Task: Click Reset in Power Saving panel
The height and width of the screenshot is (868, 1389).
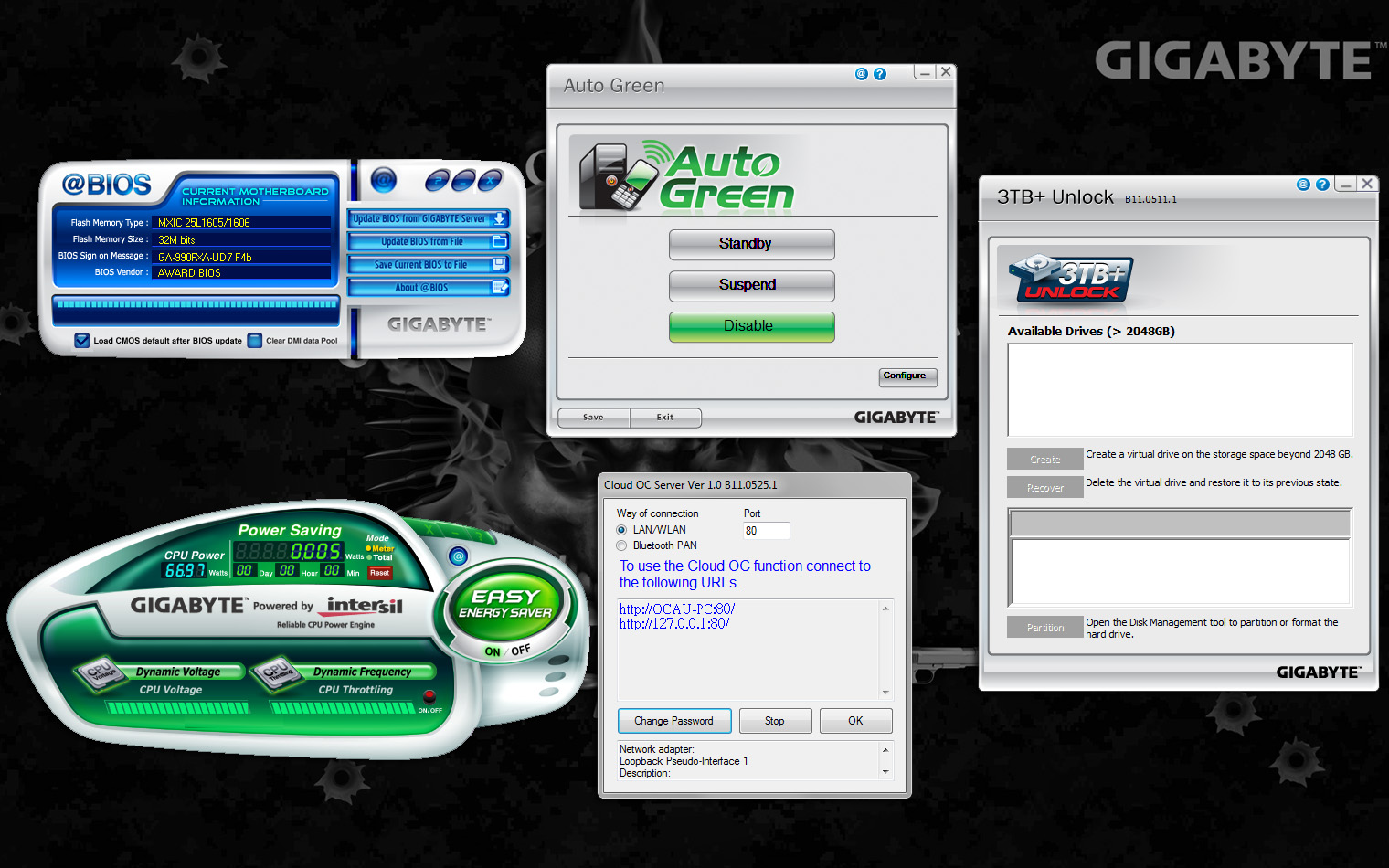Action: click(379, 573)
